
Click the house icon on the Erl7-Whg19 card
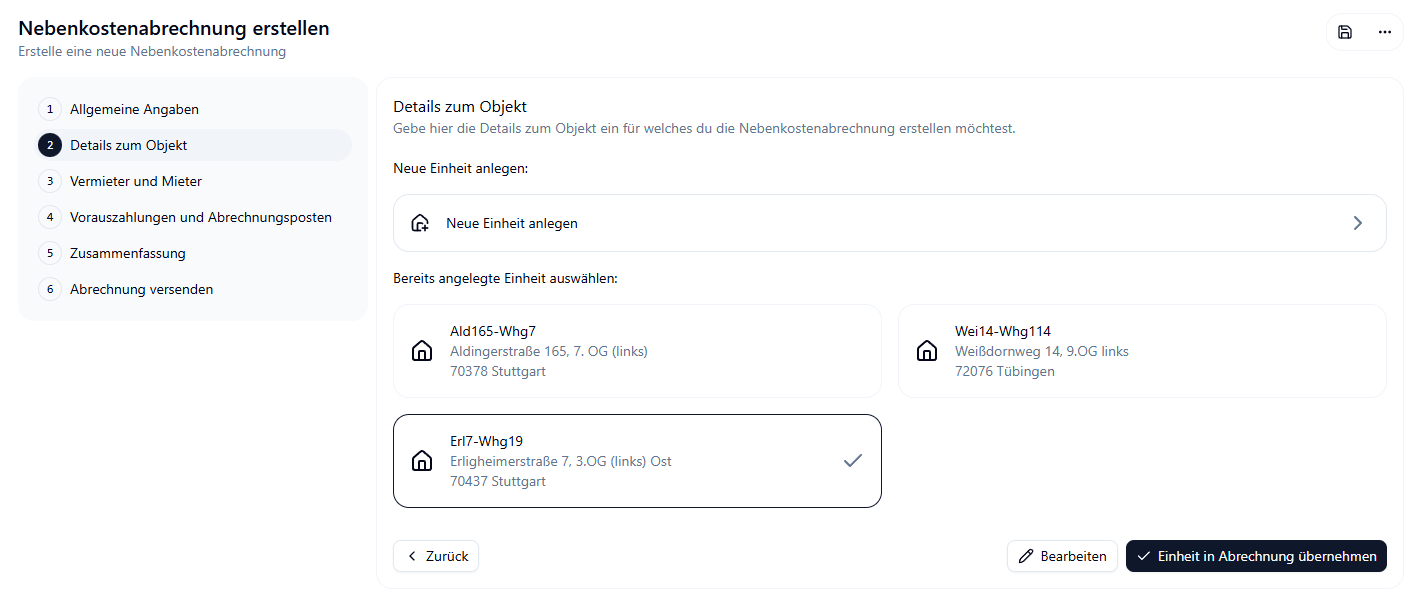[x=421, y=460]
